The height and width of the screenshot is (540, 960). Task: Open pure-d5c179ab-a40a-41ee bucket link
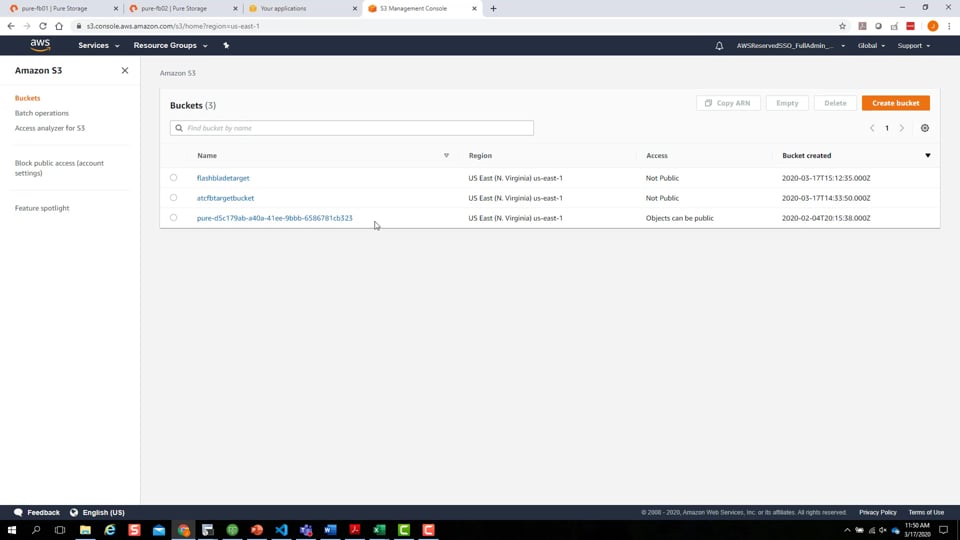coord(274,218)
